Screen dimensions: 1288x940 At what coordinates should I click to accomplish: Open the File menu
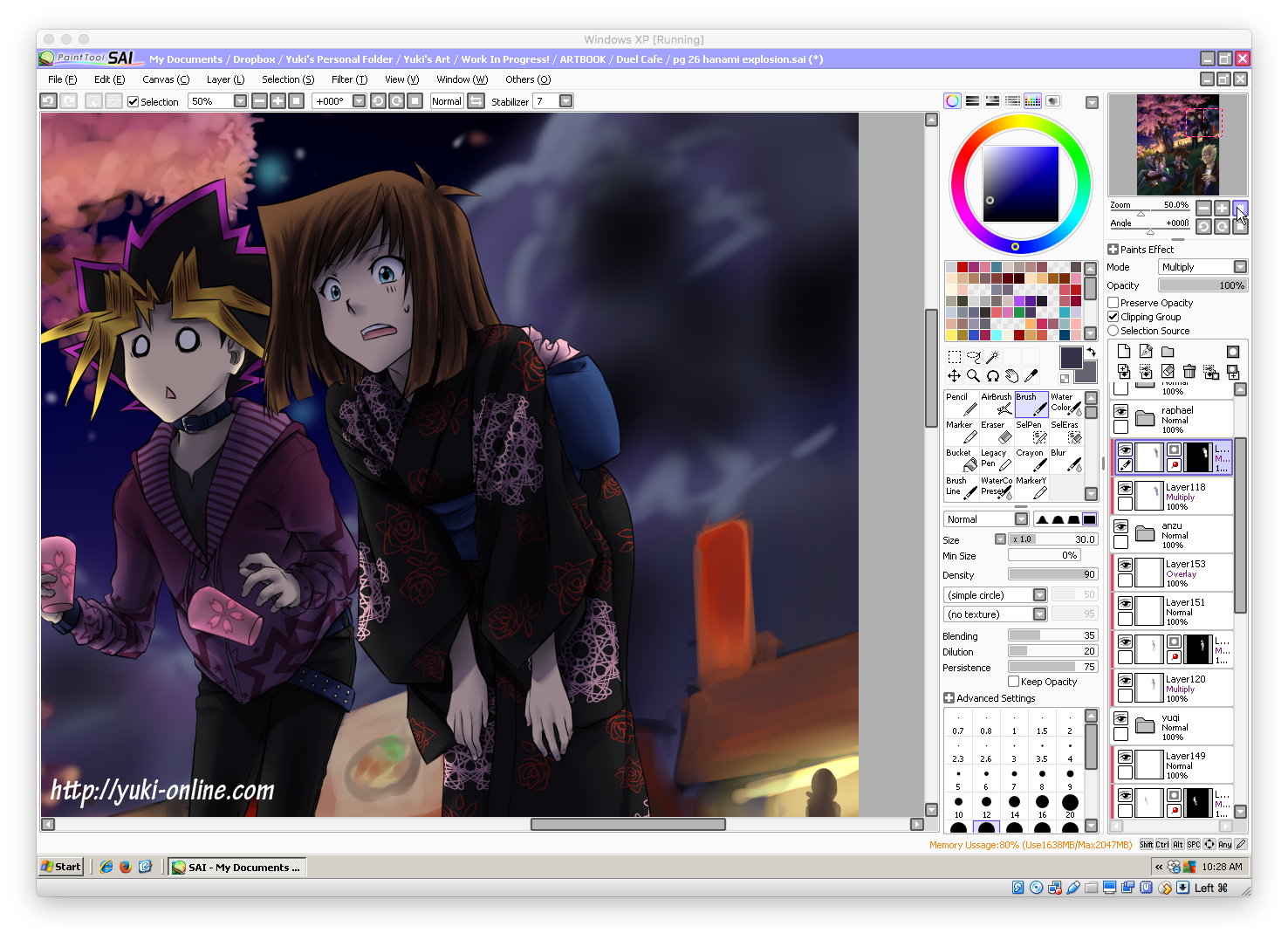click(x=61, y=79)
